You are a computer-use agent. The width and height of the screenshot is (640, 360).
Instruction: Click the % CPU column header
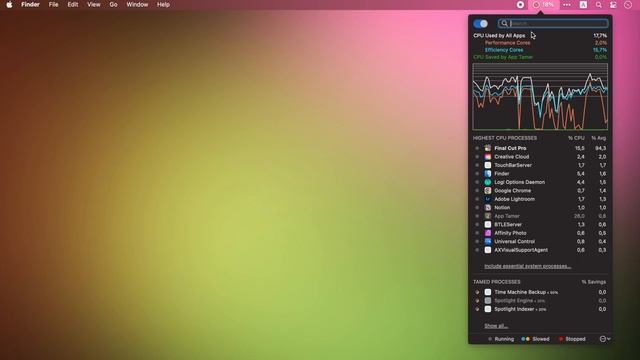point(576,138)
